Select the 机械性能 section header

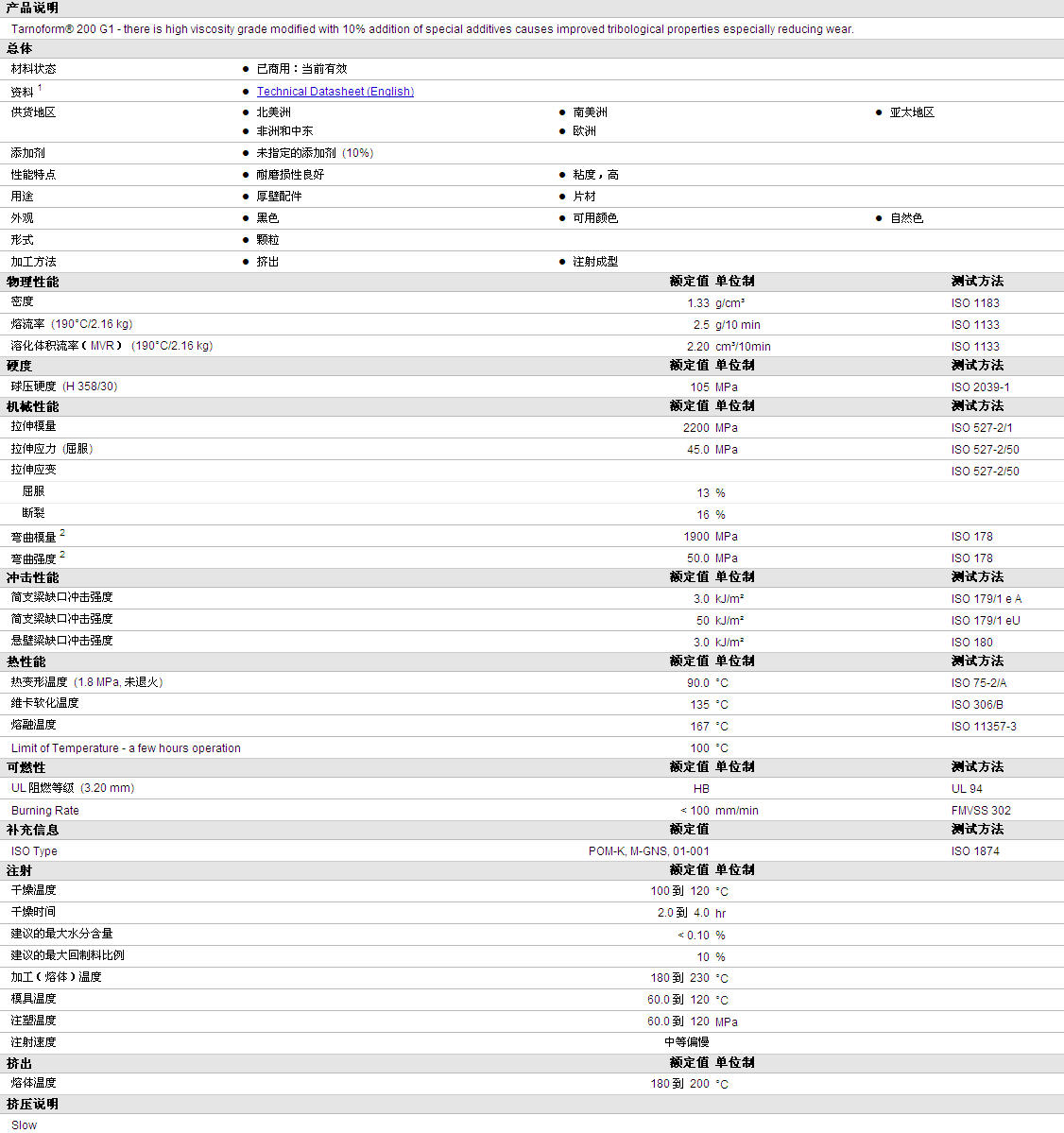coord(32,407)
